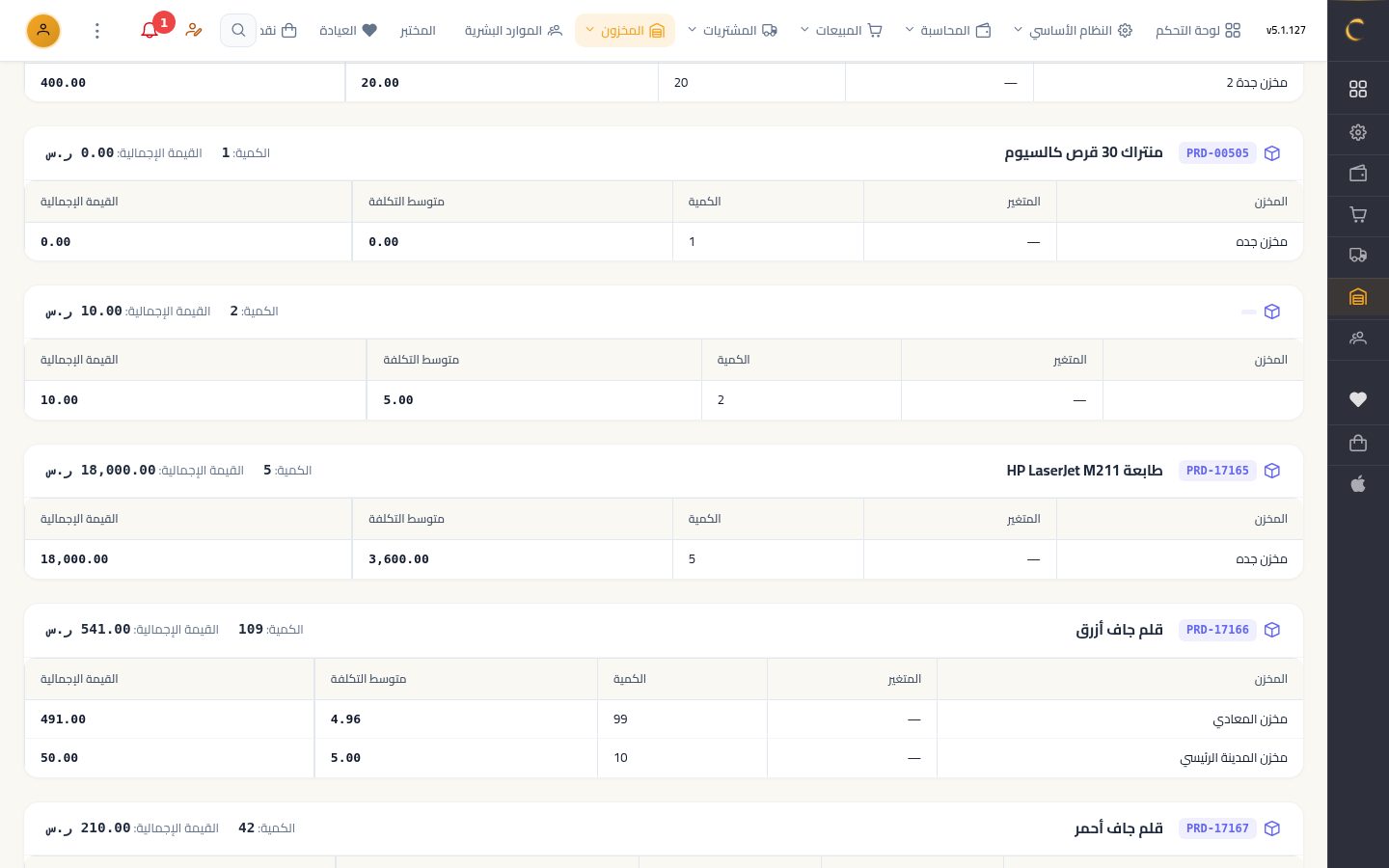
Task: Open the notifications bell icon
Action: point(150,31)
